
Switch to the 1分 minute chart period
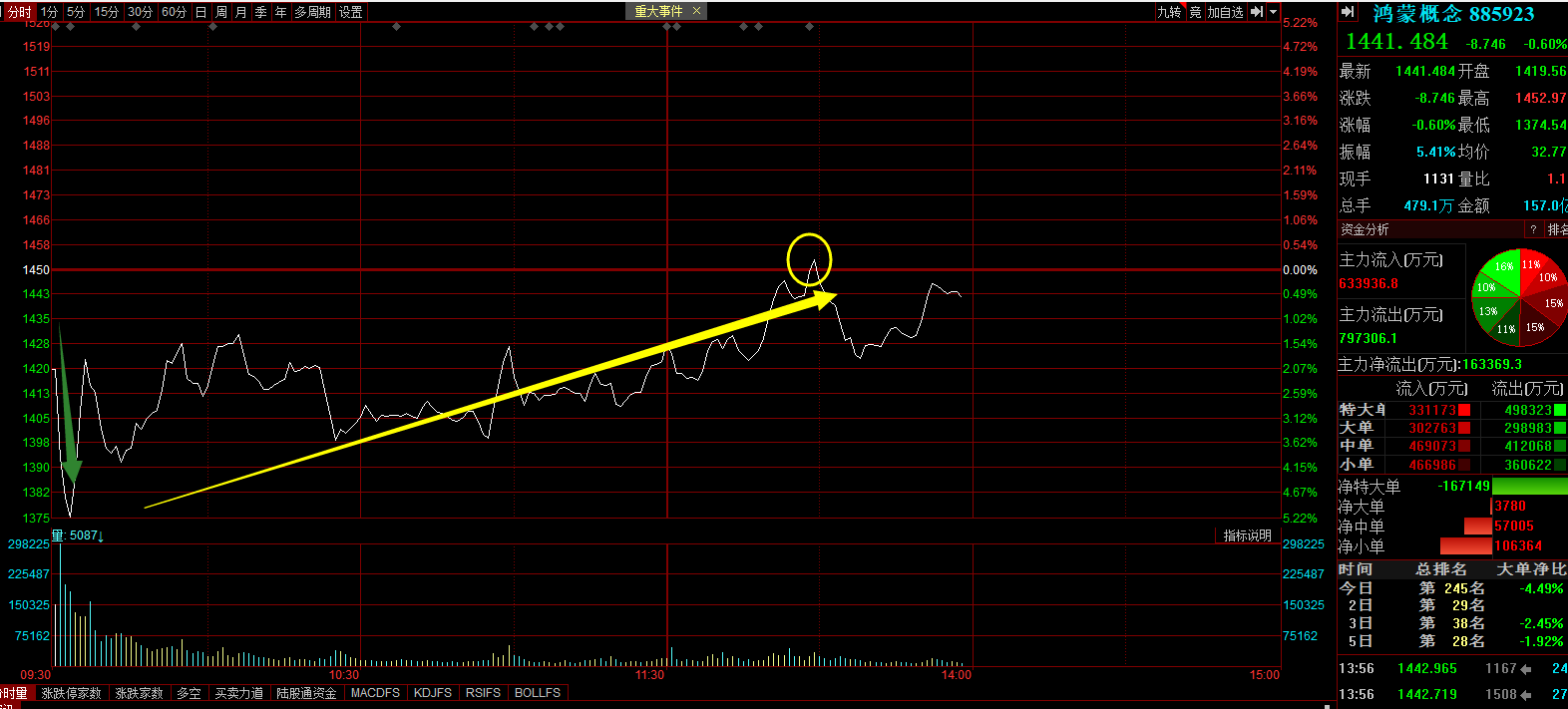[49, 12]
